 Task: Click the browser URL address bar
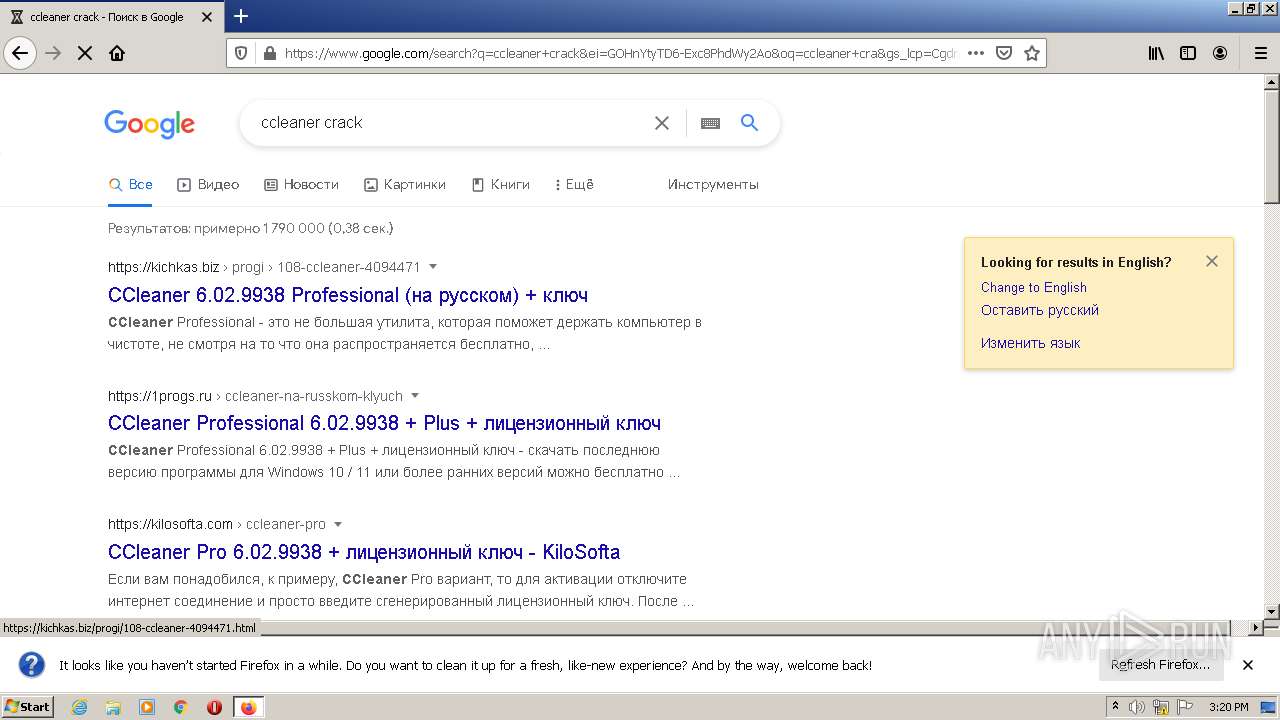tap(620, 53)
